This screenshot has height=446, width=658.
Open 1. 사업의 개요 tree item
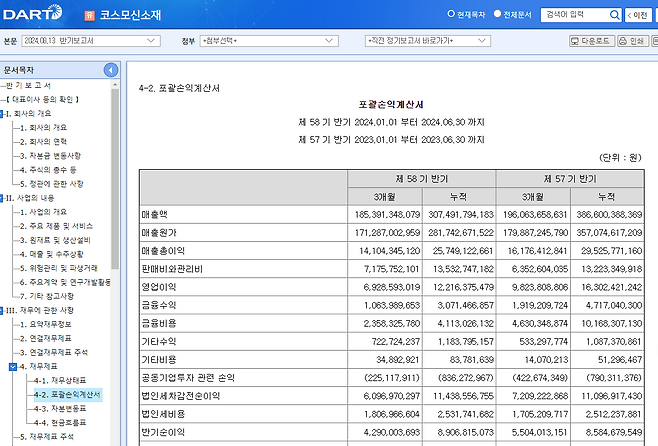pos(43,212)
